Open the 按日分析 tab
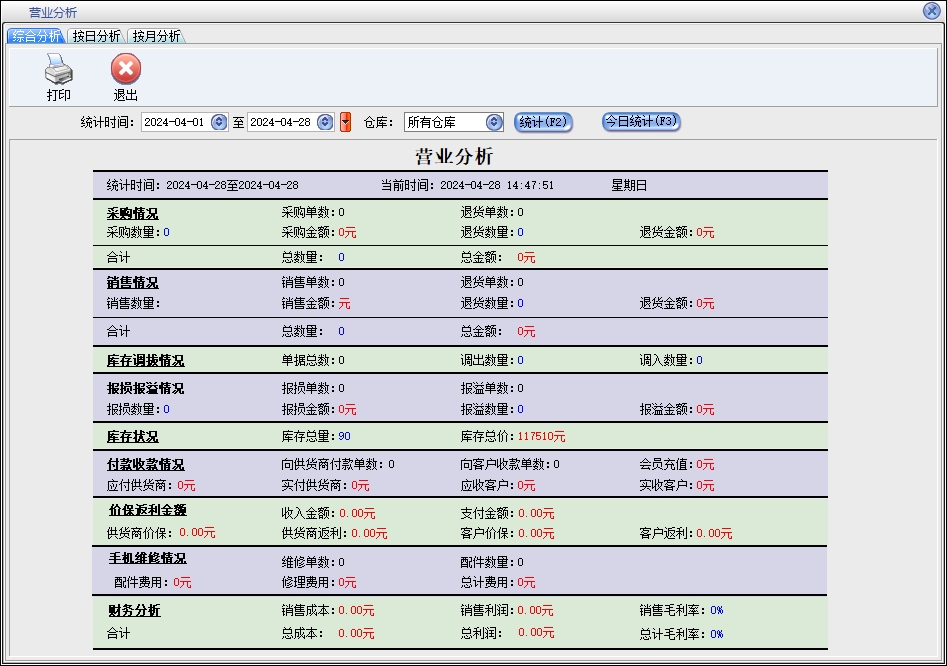947x666 pixels. 96,36
